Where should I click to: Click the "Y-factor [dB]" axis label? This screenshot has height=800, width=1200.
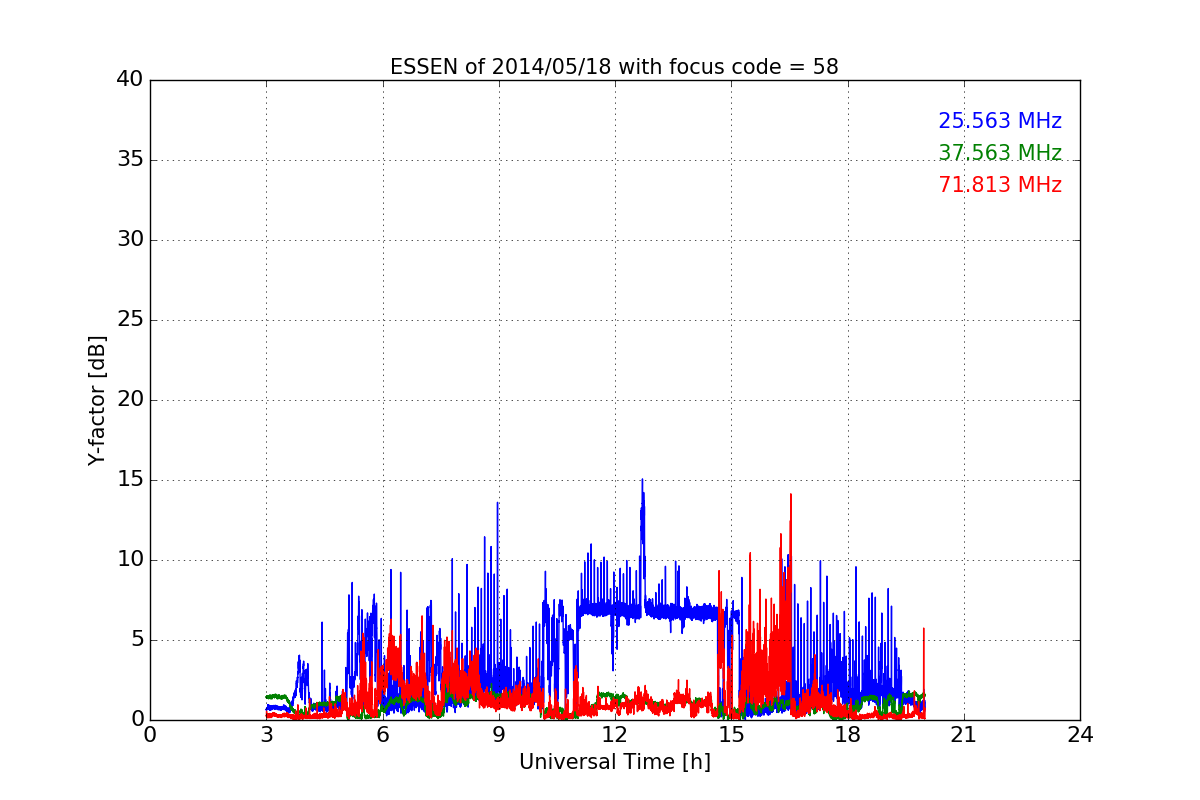[x=96, y=400]
